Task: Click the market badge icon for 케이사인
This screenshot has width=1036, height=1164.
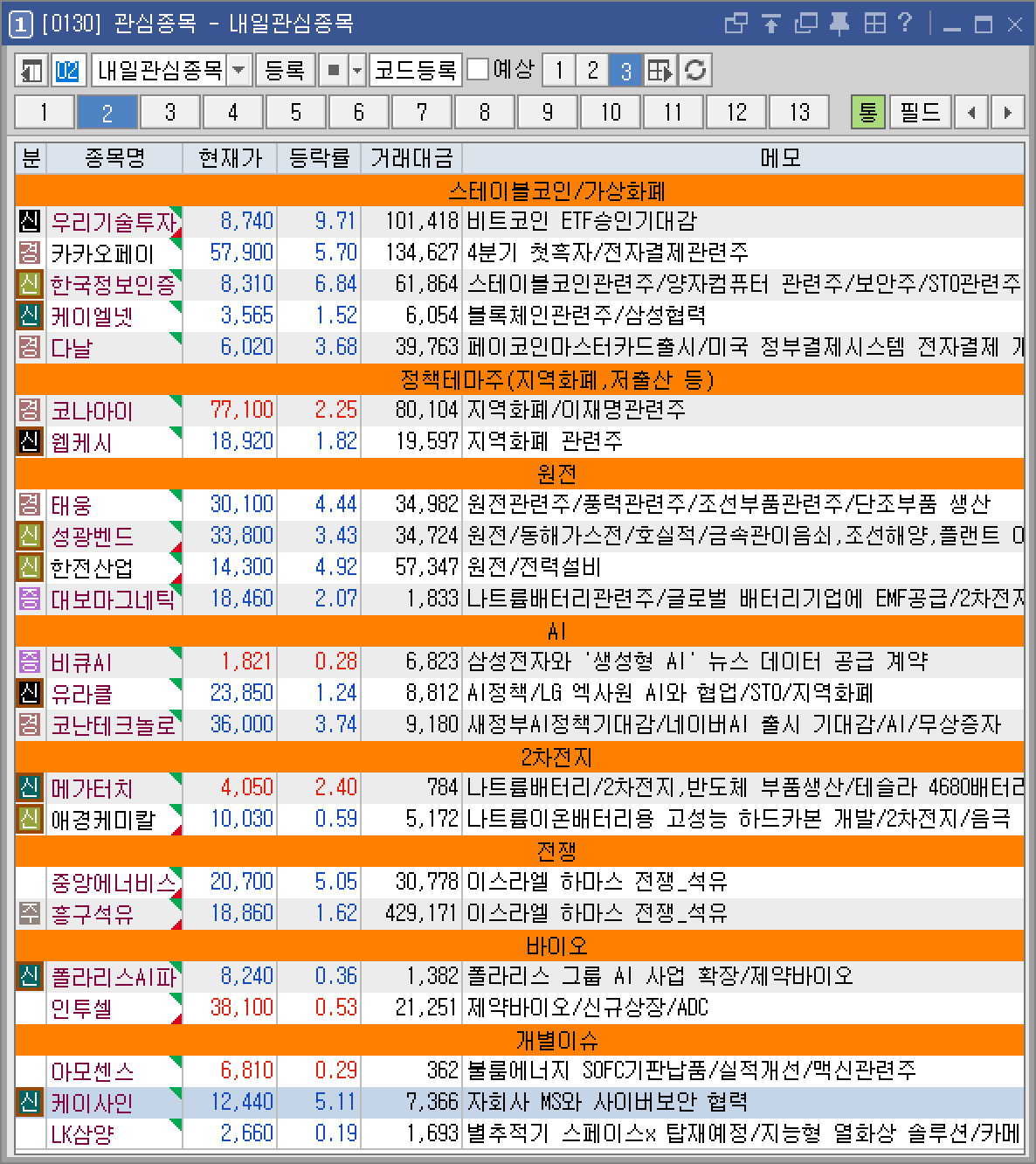Action: click(x=30, y=1102)
